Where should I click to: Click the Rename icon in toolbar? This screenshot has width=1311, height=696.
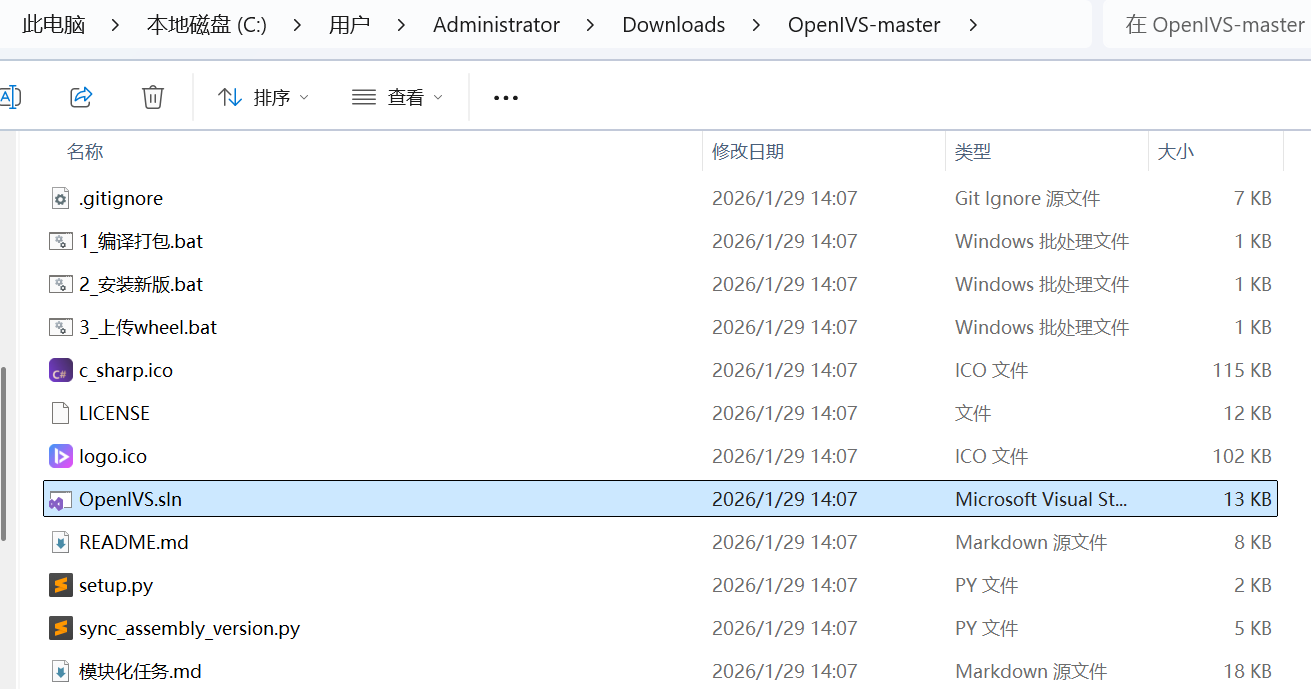point(10,97)
